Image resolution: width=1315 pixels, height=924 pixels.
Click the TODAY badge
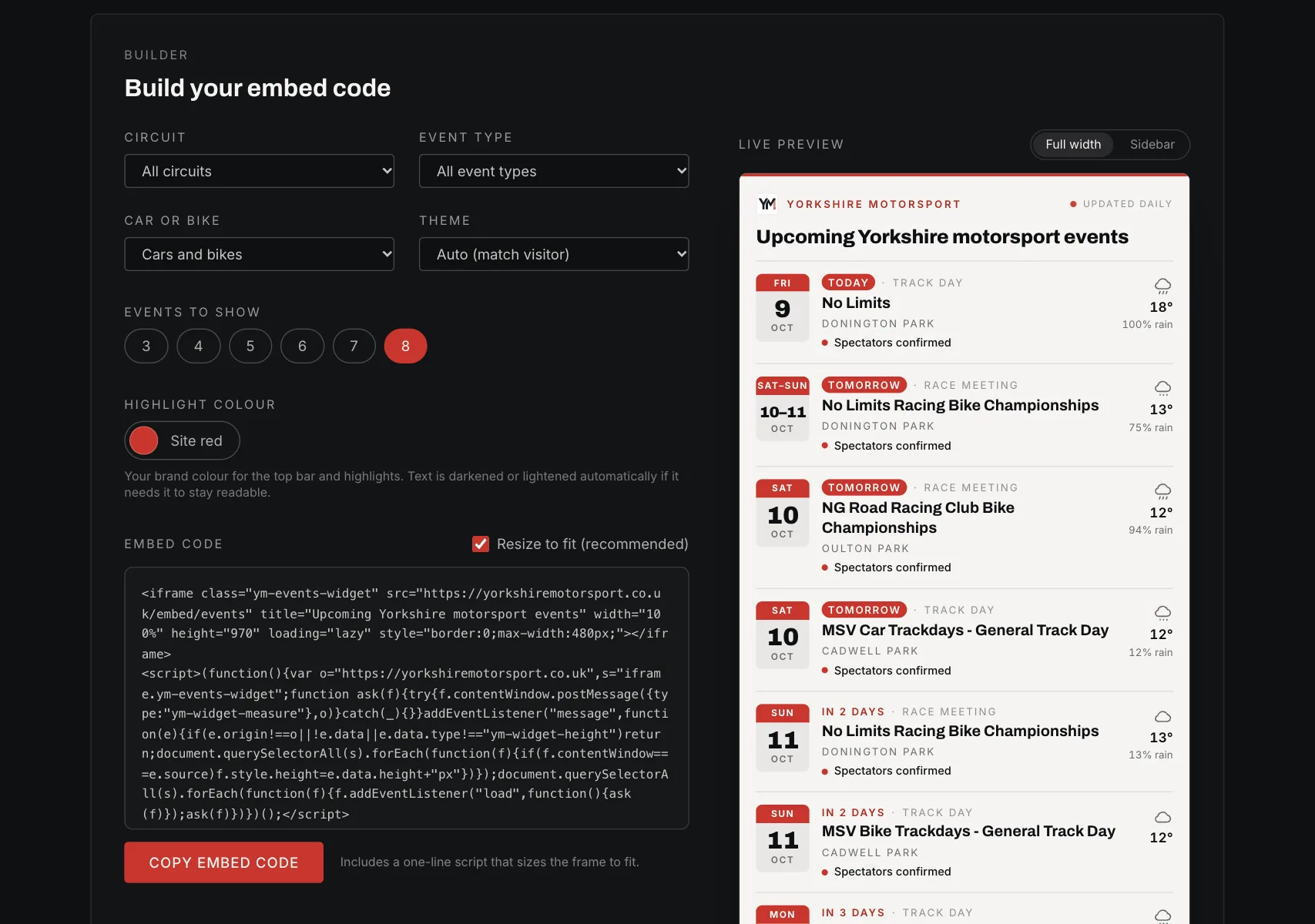click(848, 283)
